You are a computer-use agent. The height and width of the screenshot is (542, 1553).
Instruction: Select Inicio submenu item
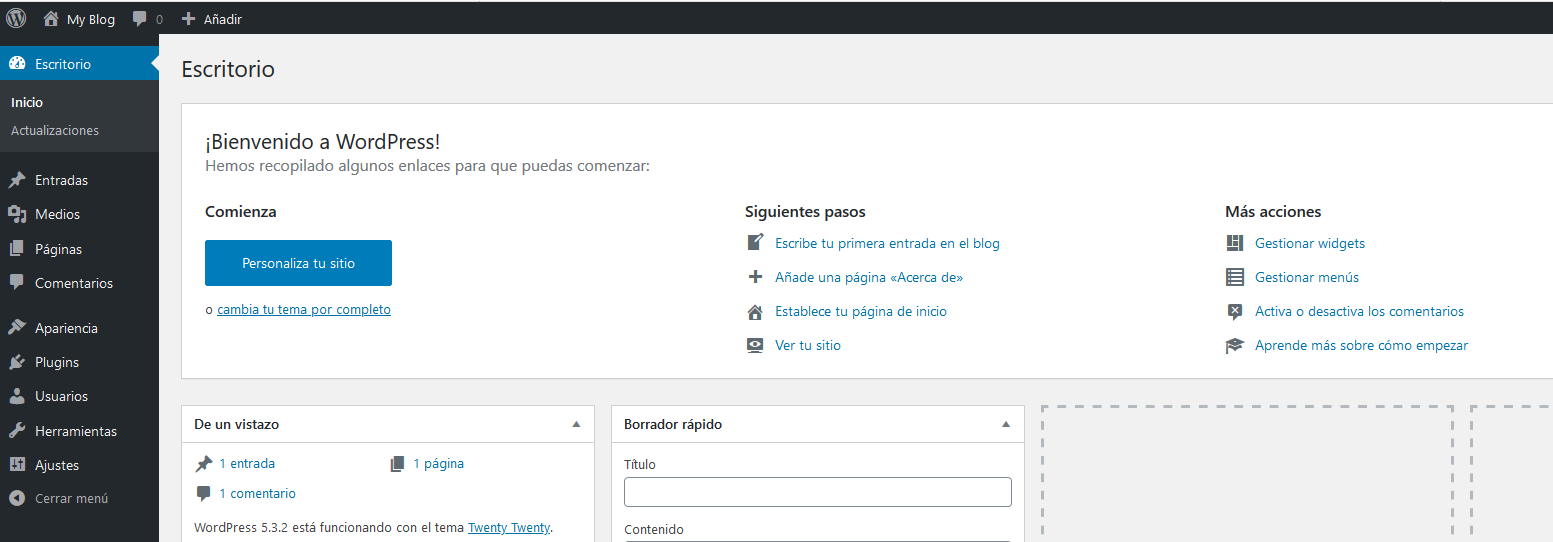tap(27, 102)
